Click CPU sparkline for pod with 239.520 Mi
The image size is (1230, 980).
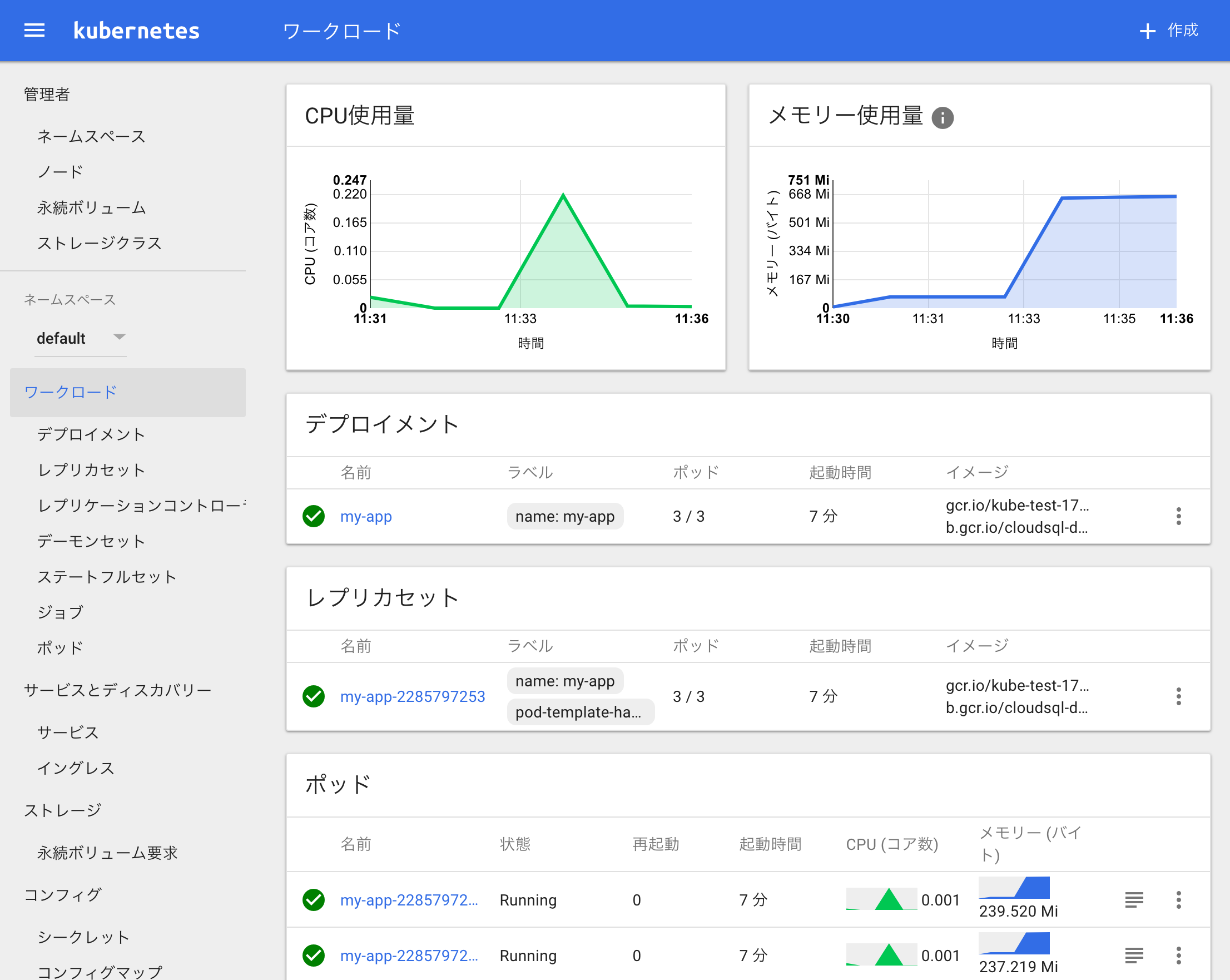(x=881, y=899)
